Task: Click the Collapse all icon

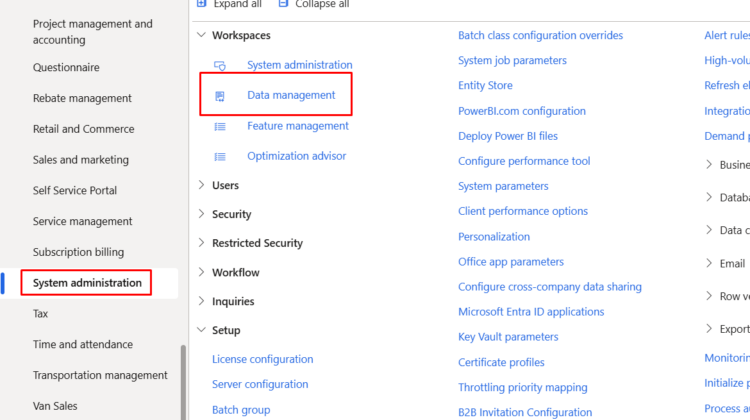Action: [283, 4]
